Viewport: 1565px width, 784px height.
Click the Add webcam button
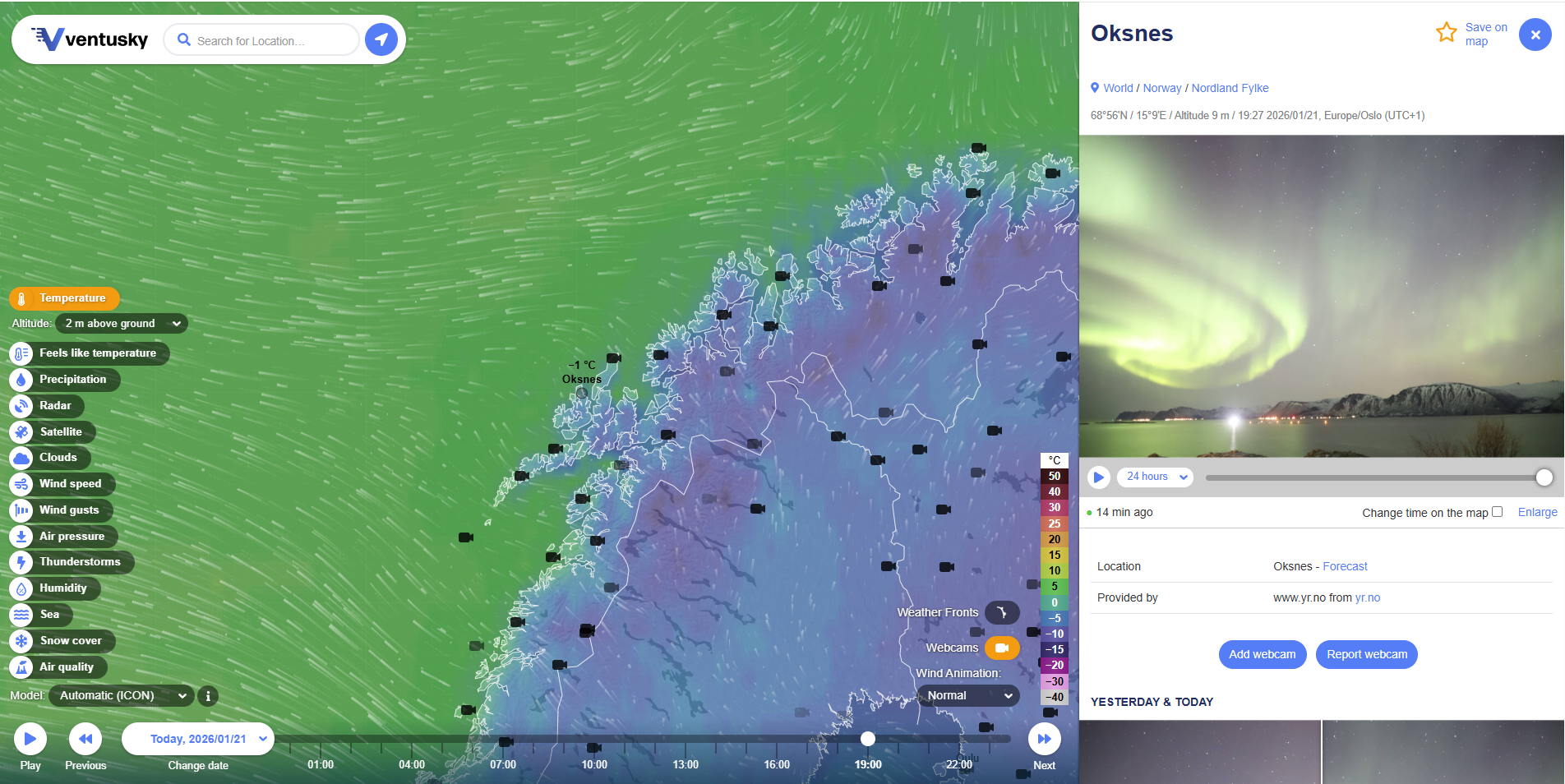click(x=1262, y=655)
